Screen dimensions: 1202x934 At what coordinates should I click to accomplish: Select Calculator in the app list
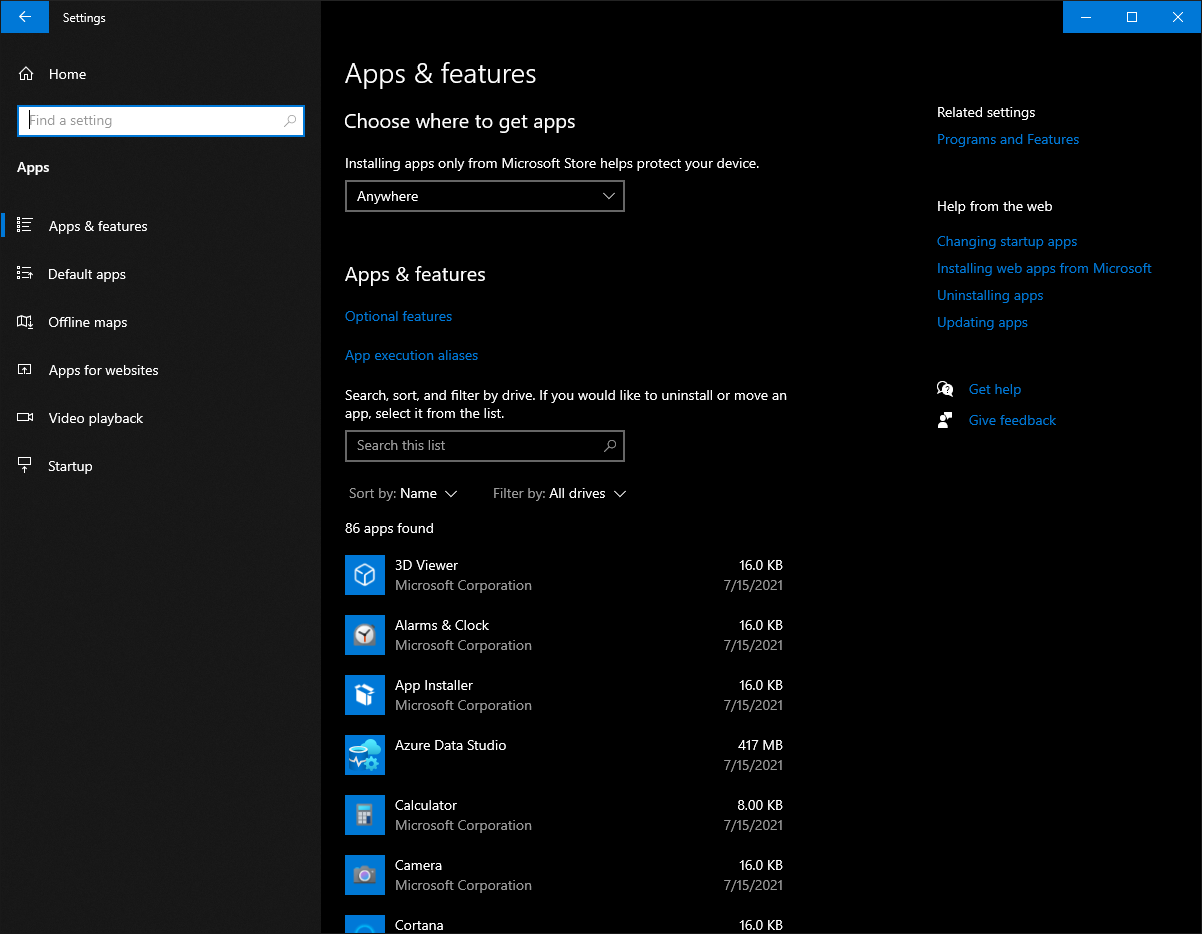point(565,815)
